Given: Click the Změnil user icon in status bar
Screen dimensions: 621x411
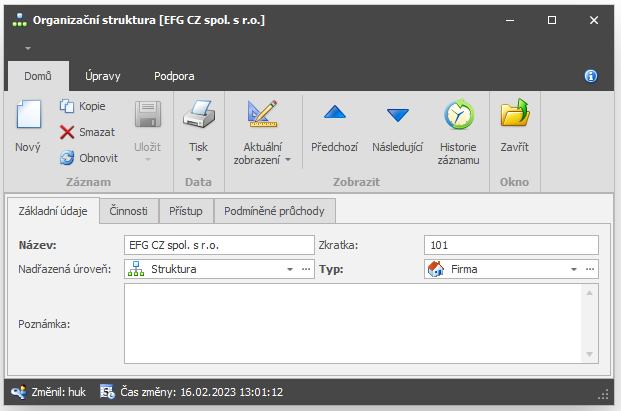Looking at the screenshot, I should (18, 392).
